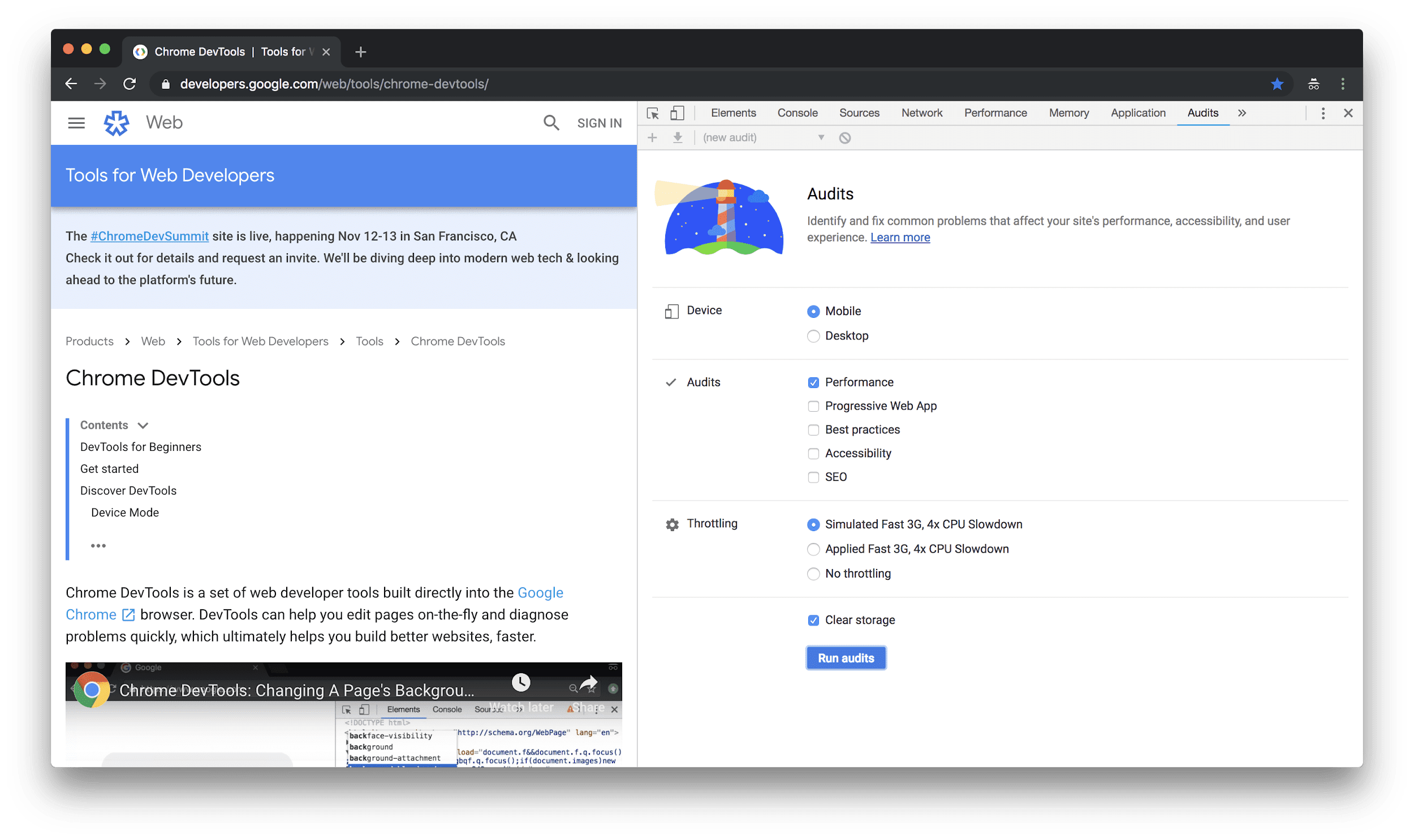
Task: Select Simulated Fast 3G throttling option
Action: 814,524
